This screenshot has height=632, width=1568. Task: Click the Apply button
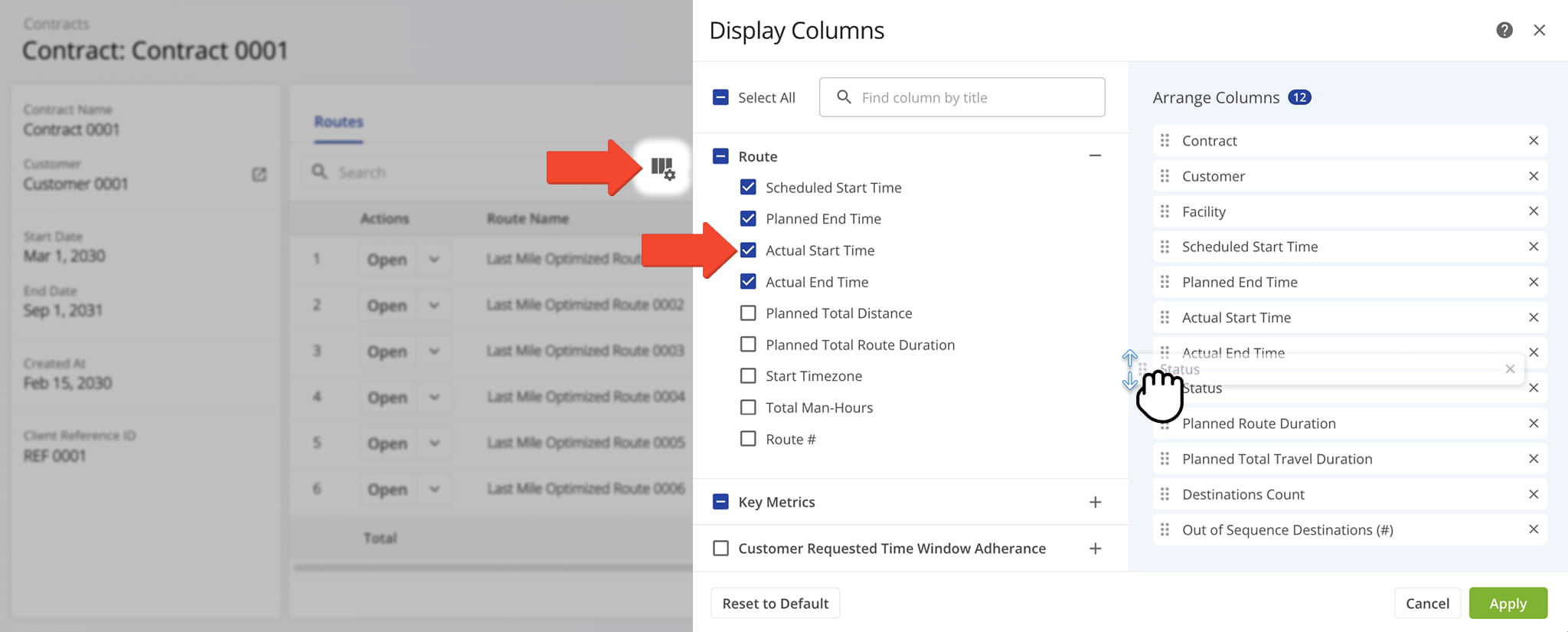[x=1508, y=604]
